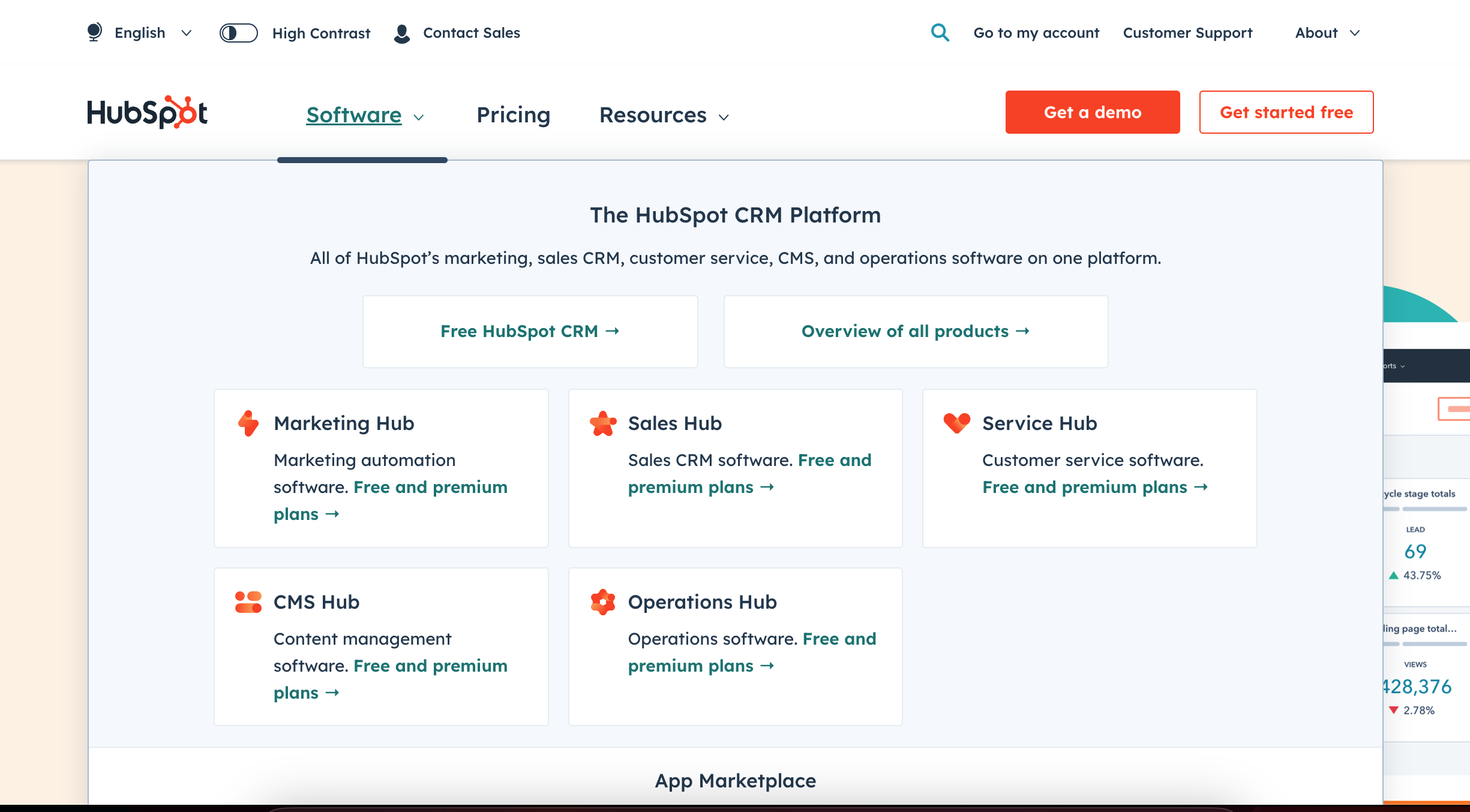This screenshot has width=1470, height=812.
Task: Click the CMS Hub icon
Action: coord(248,602)
